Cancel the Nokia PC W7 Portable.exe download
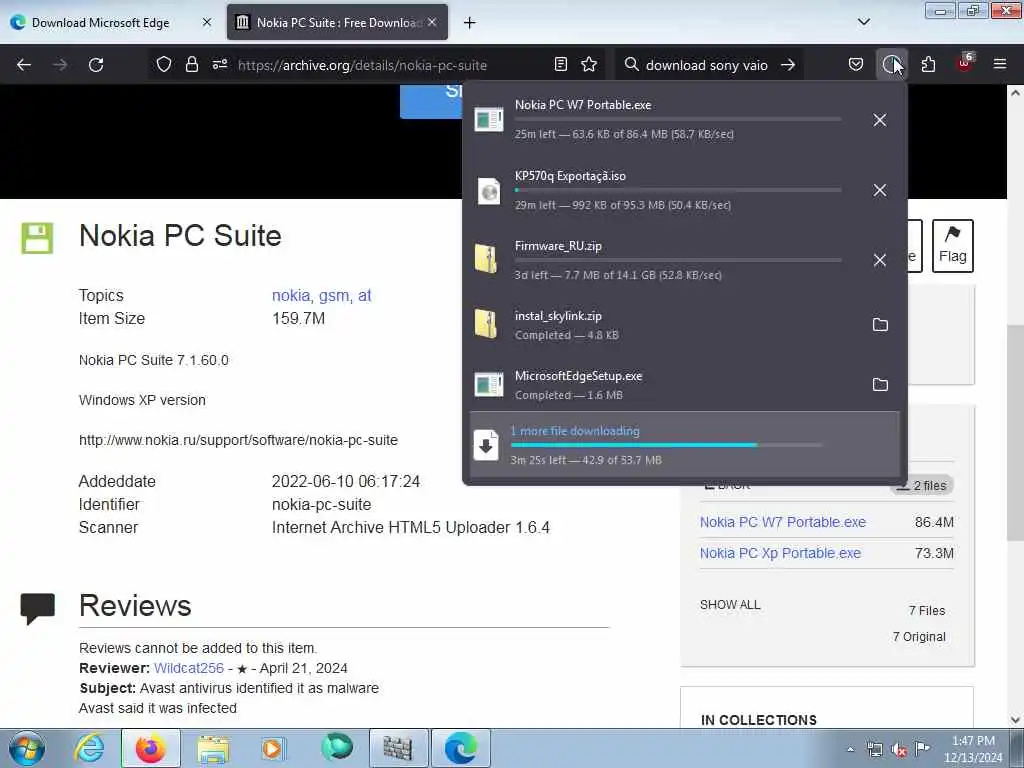1024x768 pixels. click(880, 120)
